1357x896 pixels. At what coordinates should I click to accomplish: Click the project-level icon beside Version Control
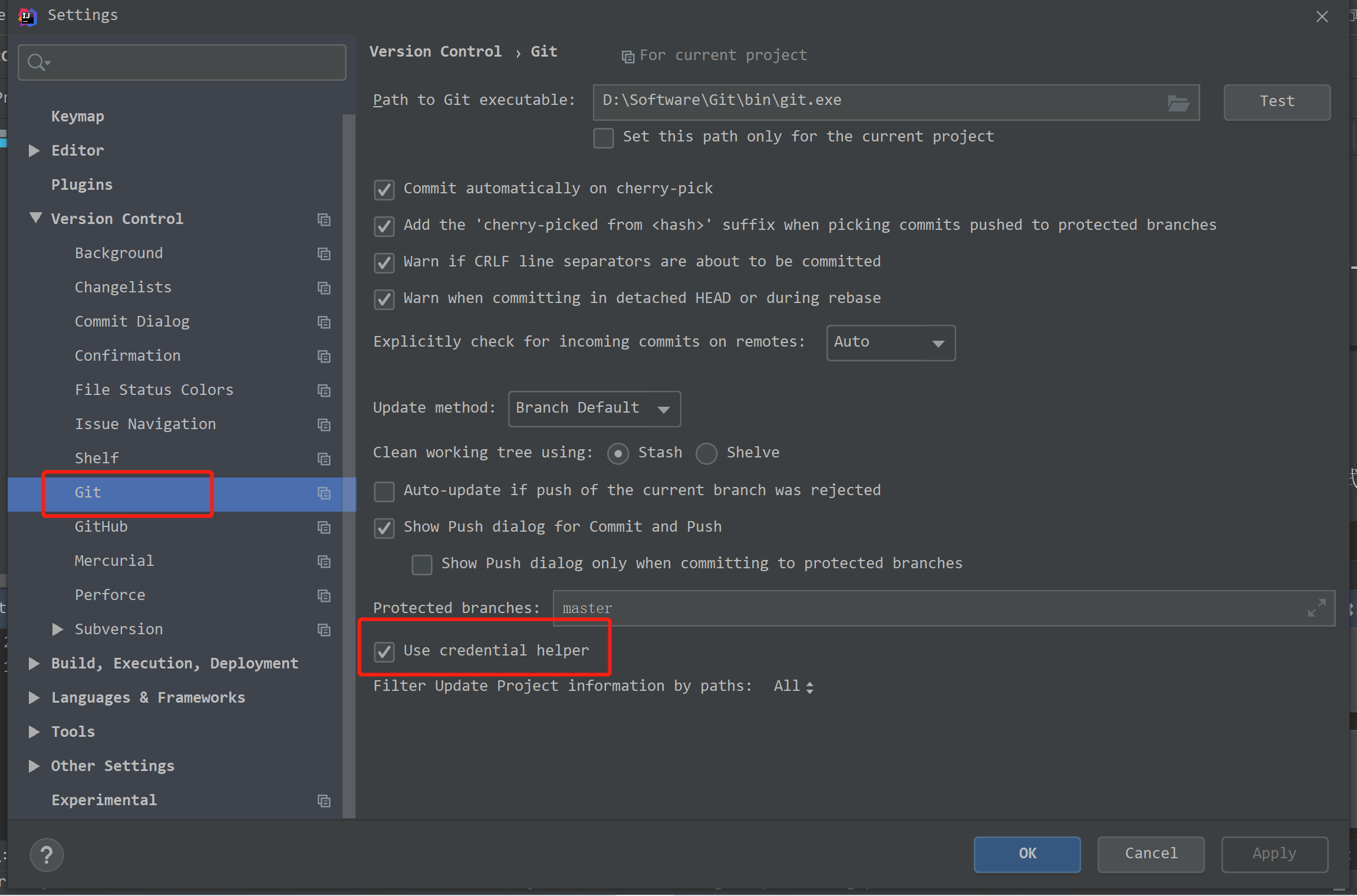(324, 219)
